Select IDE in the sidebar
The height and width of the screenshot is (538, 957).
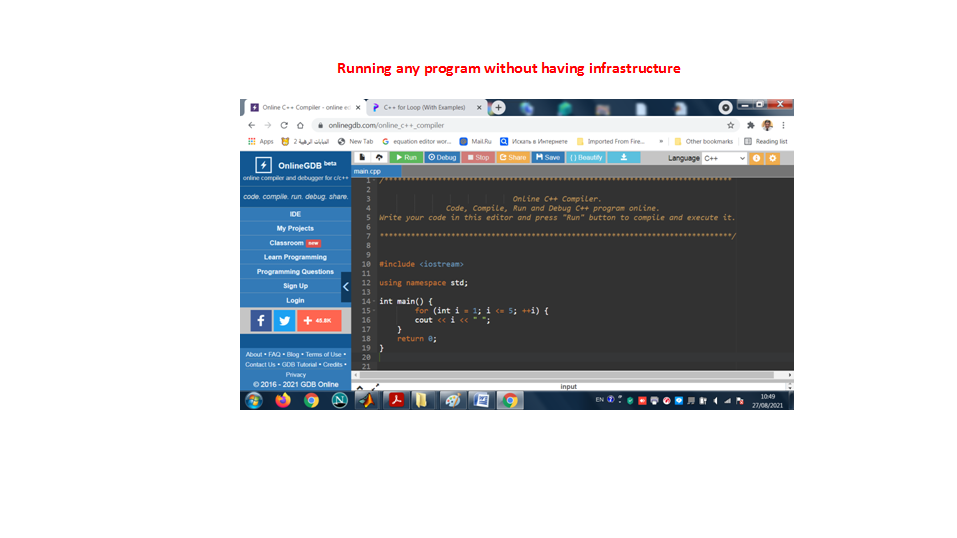[x=295, y=214]
